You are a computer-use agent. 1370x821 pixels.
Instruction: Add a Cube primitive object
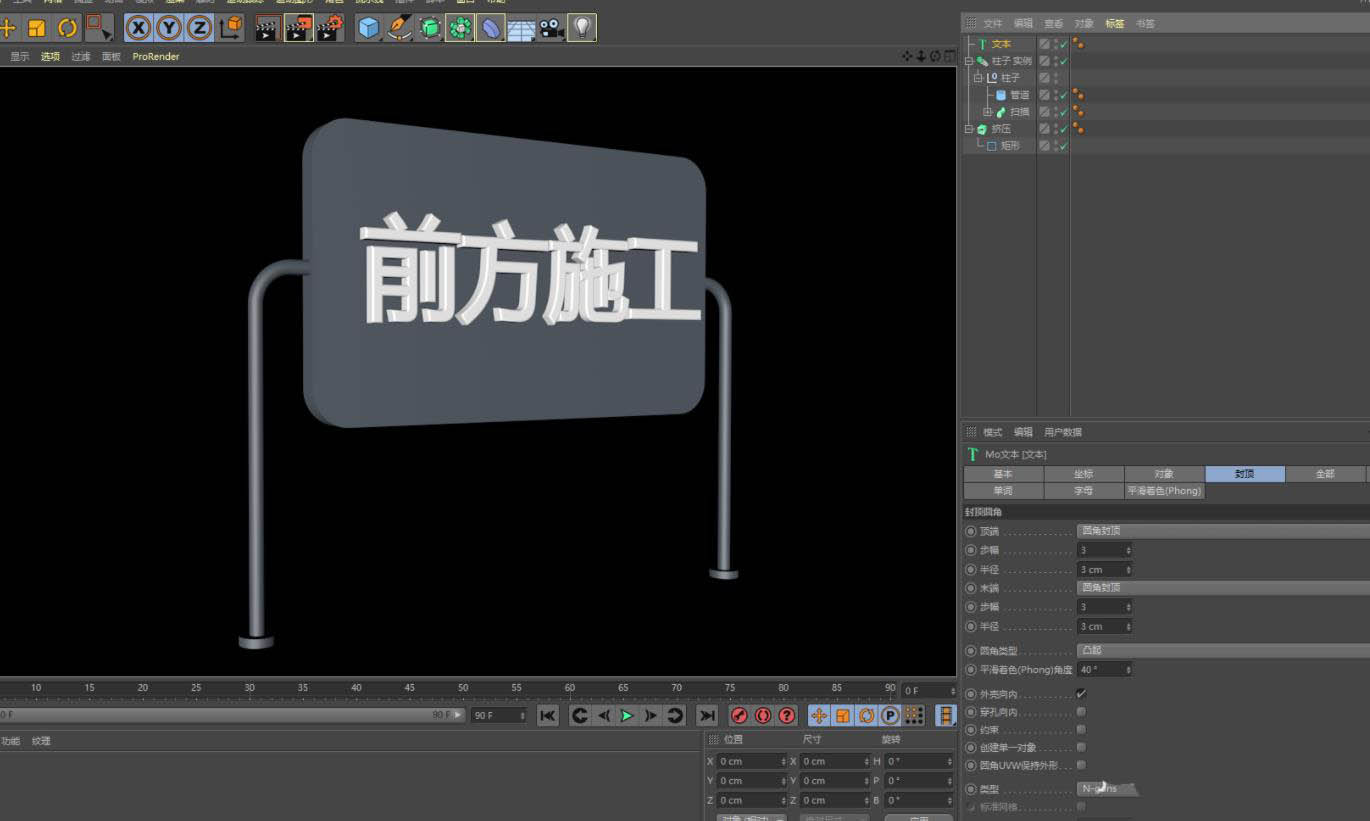[369, 28]
